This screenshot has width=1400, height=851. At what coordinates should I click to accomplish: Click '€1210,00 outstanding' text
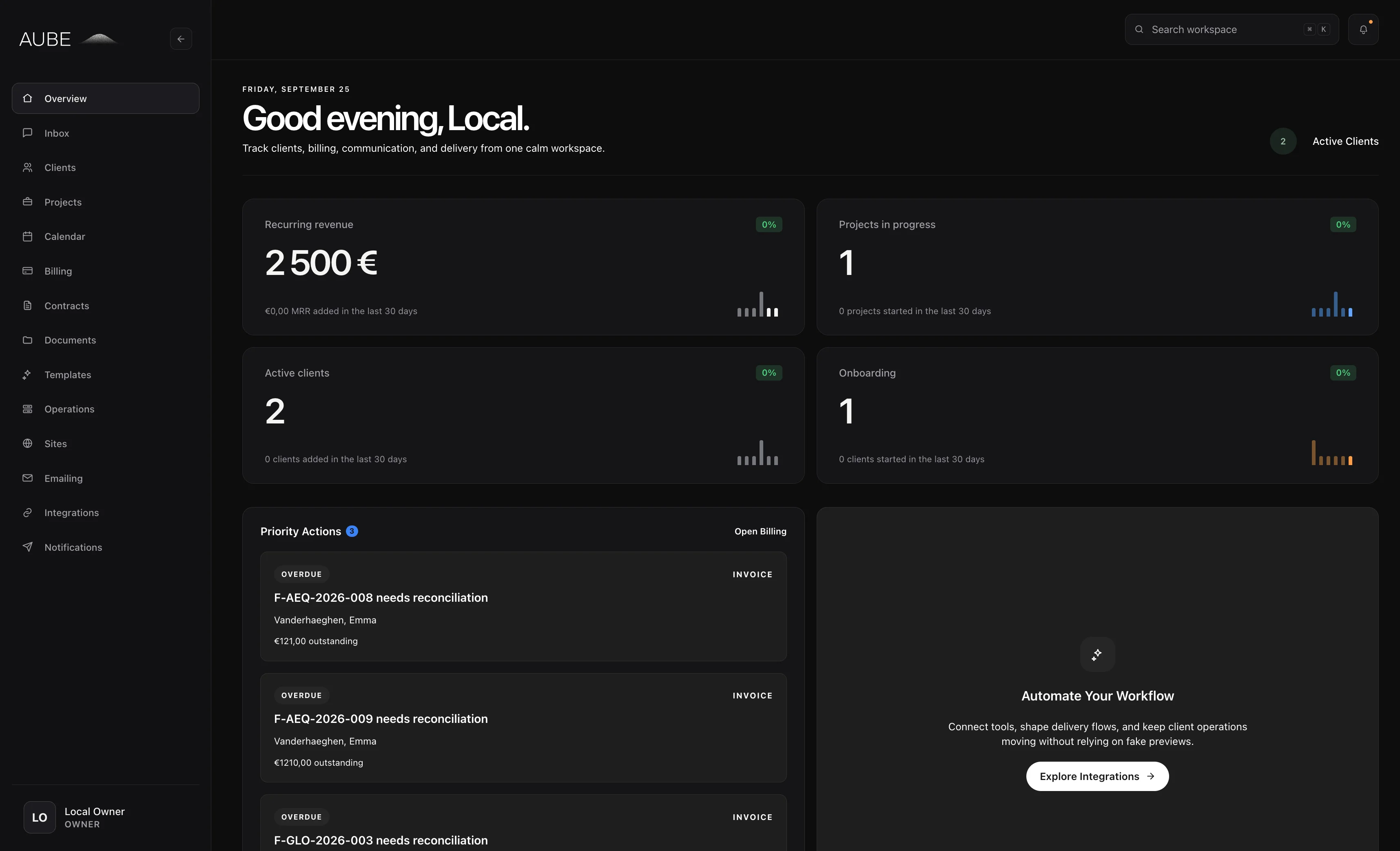318,762
